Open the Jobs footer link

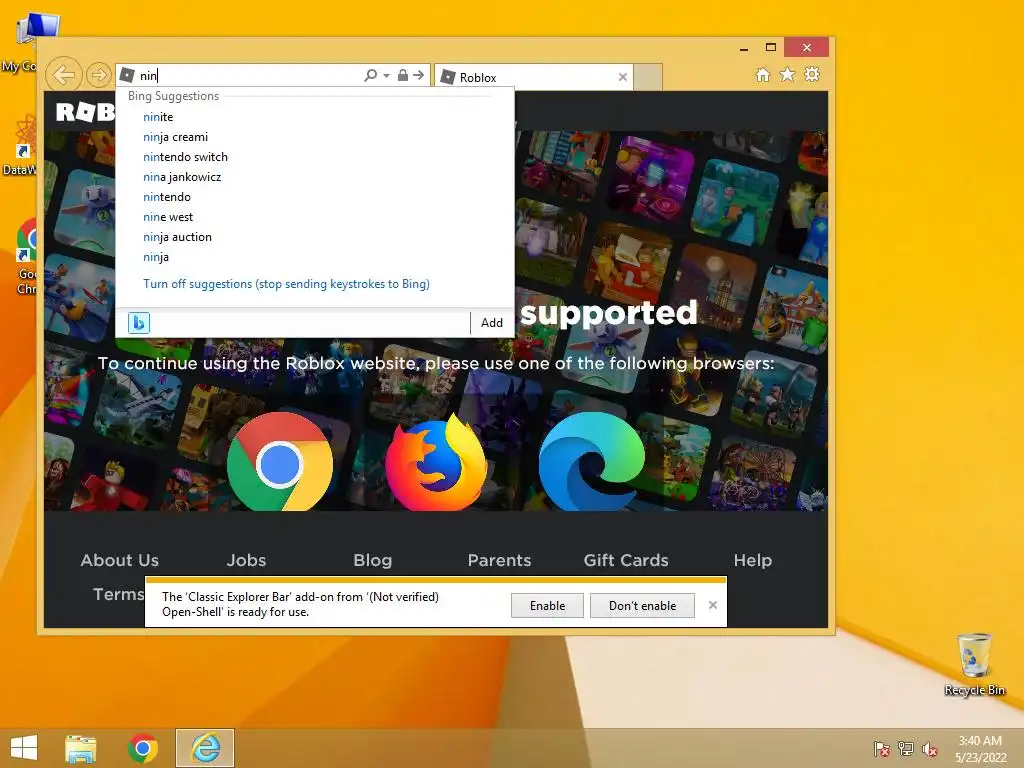coord(246,560)
